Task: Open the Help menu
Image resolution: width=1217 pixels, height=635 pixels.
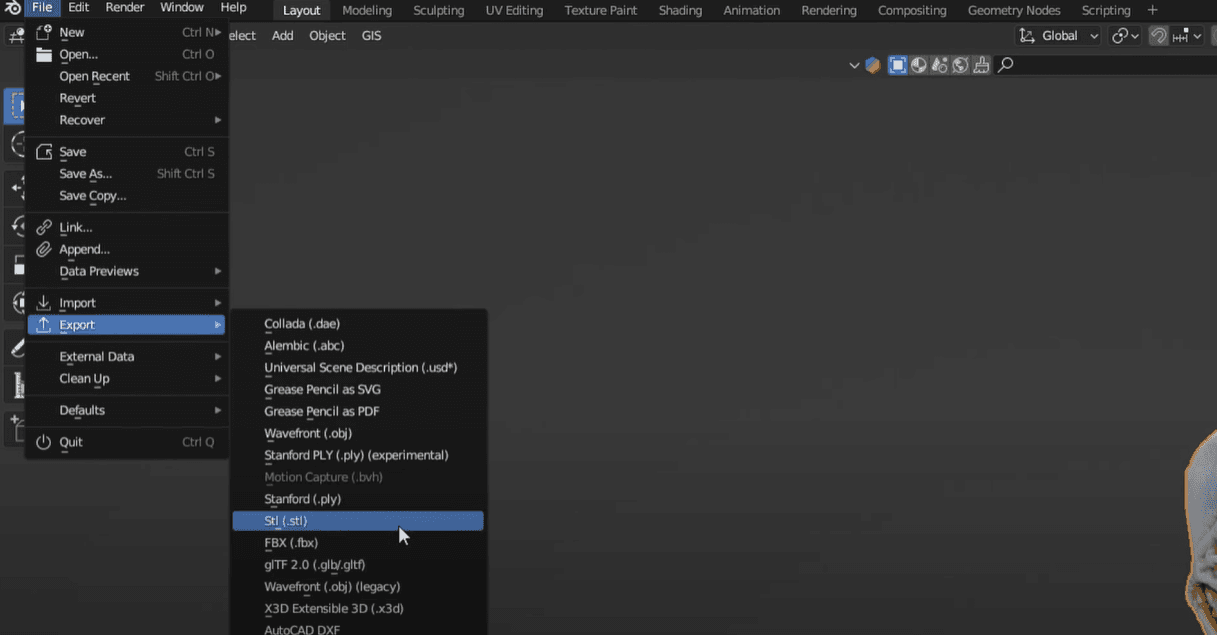Action: (x=233, y=8)
